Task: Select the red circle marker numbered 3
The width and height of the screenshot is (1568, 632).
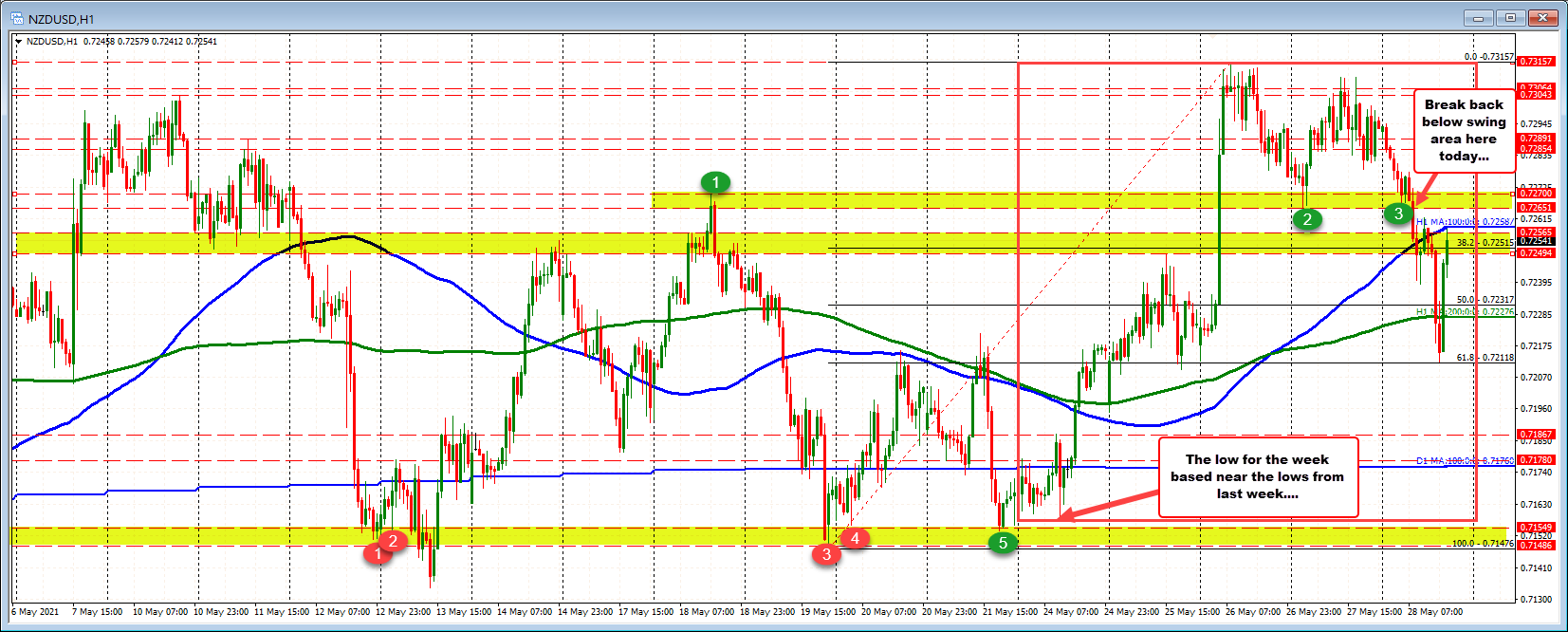Action: [826, 554]
